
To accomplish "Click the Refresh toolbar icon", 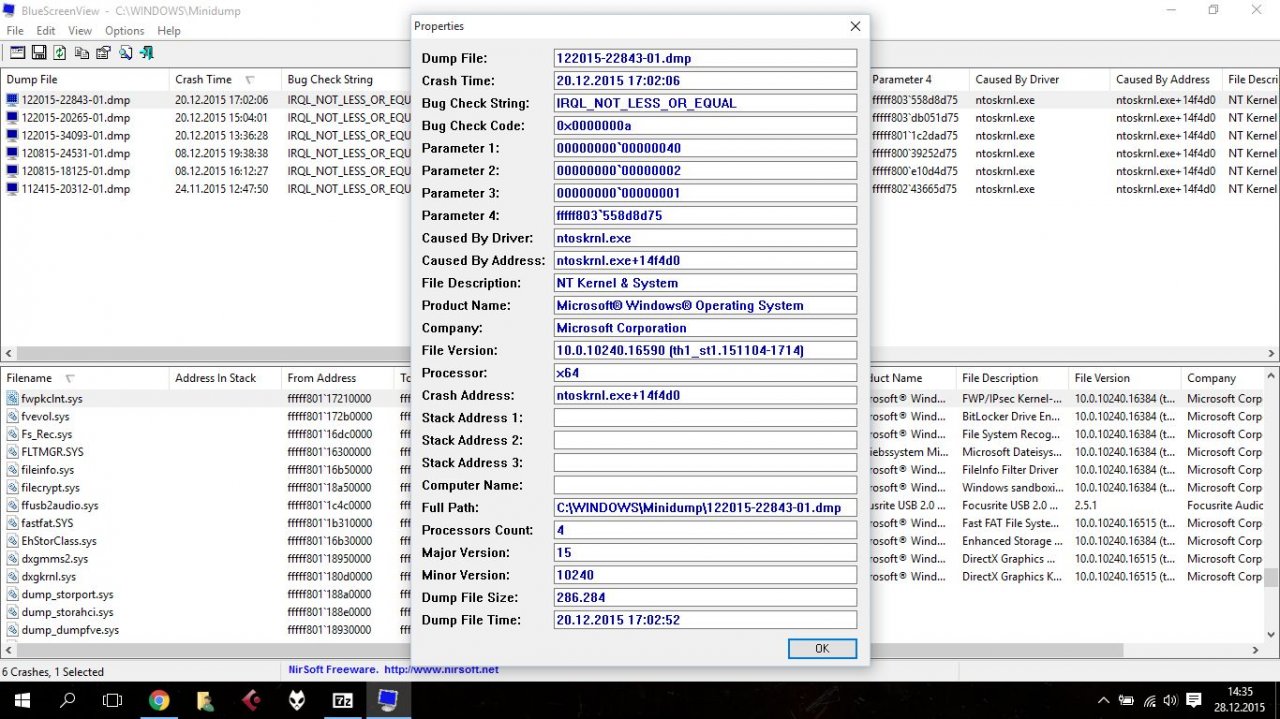I will [x=60, y=53].
